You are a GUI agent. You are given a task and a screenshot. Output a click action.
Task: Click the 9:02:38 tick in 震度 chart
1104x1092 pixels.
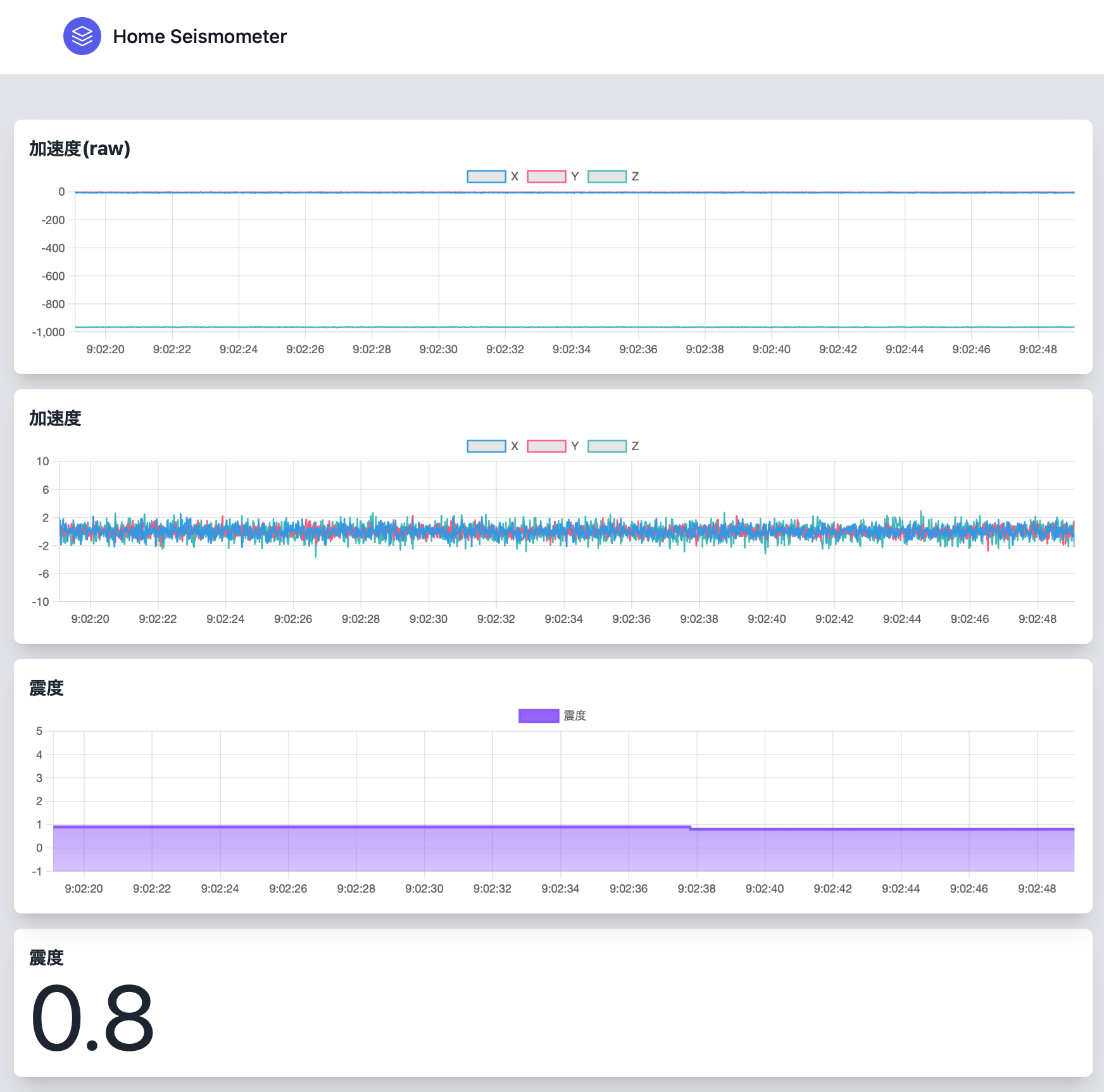(x=696, y=889)
